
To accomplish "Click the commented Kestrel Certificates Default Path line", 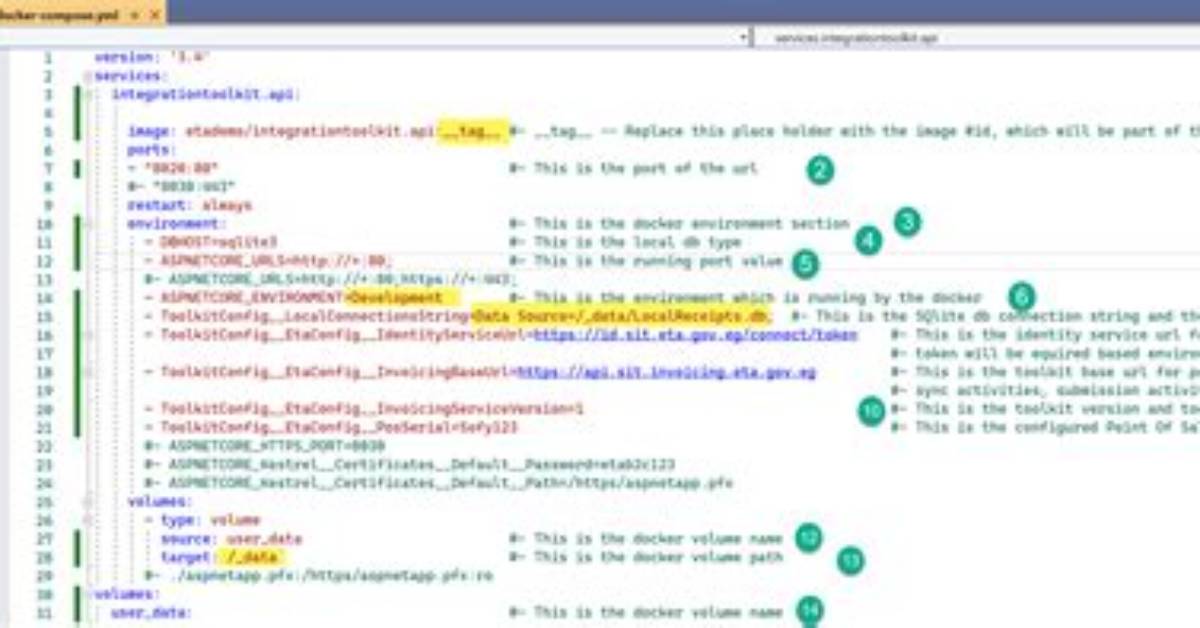I will point(438,483).
